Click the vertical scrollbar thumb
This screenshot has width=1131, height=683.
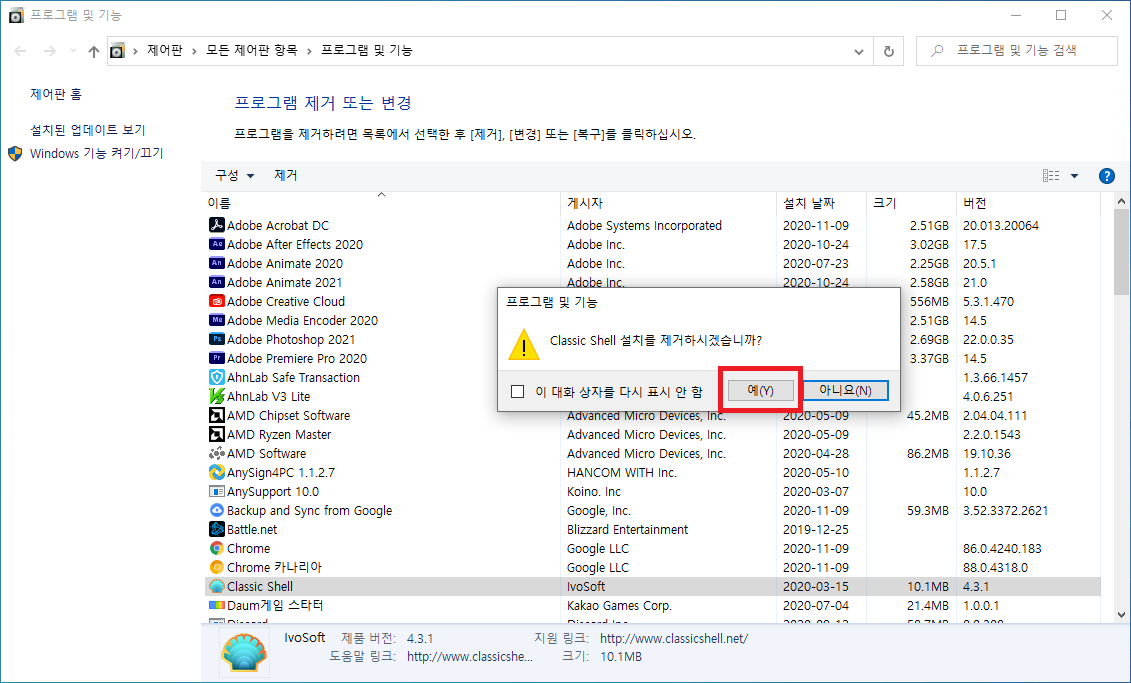coord(1121,252)
